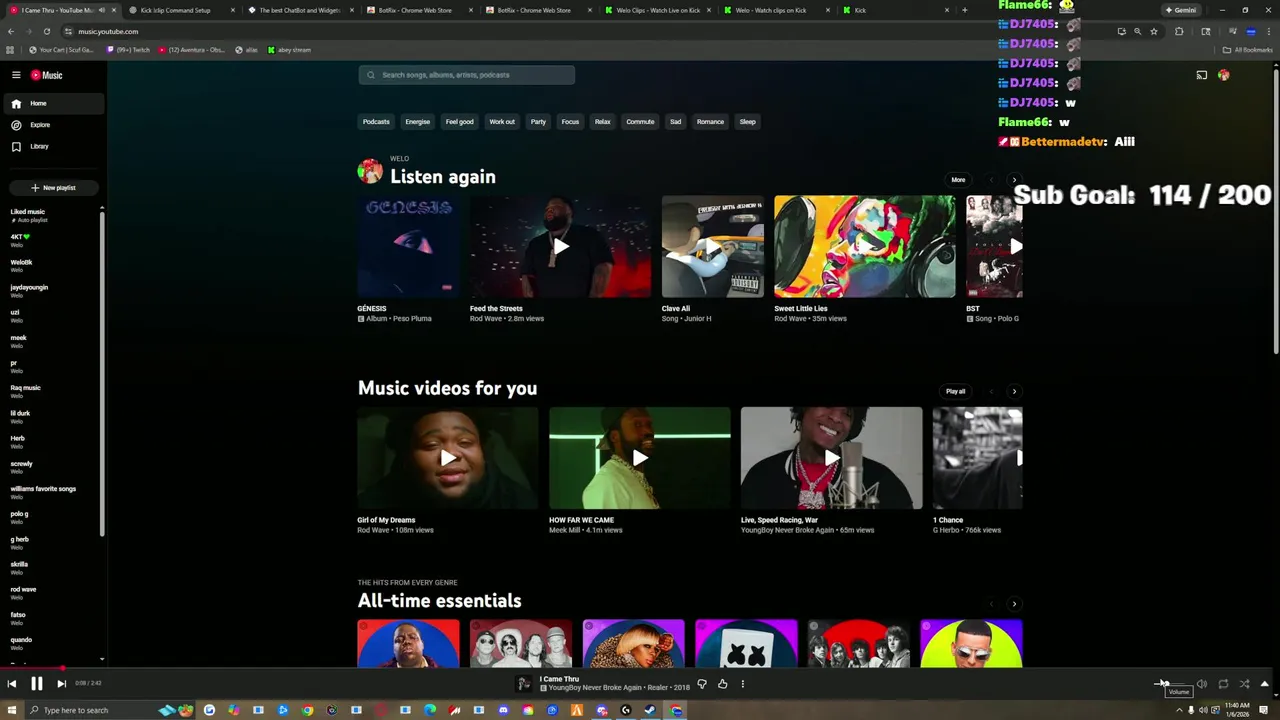Open the Peso Pluma artist link
This screenshot has height=720, width=1280.
tap(411, 319)
